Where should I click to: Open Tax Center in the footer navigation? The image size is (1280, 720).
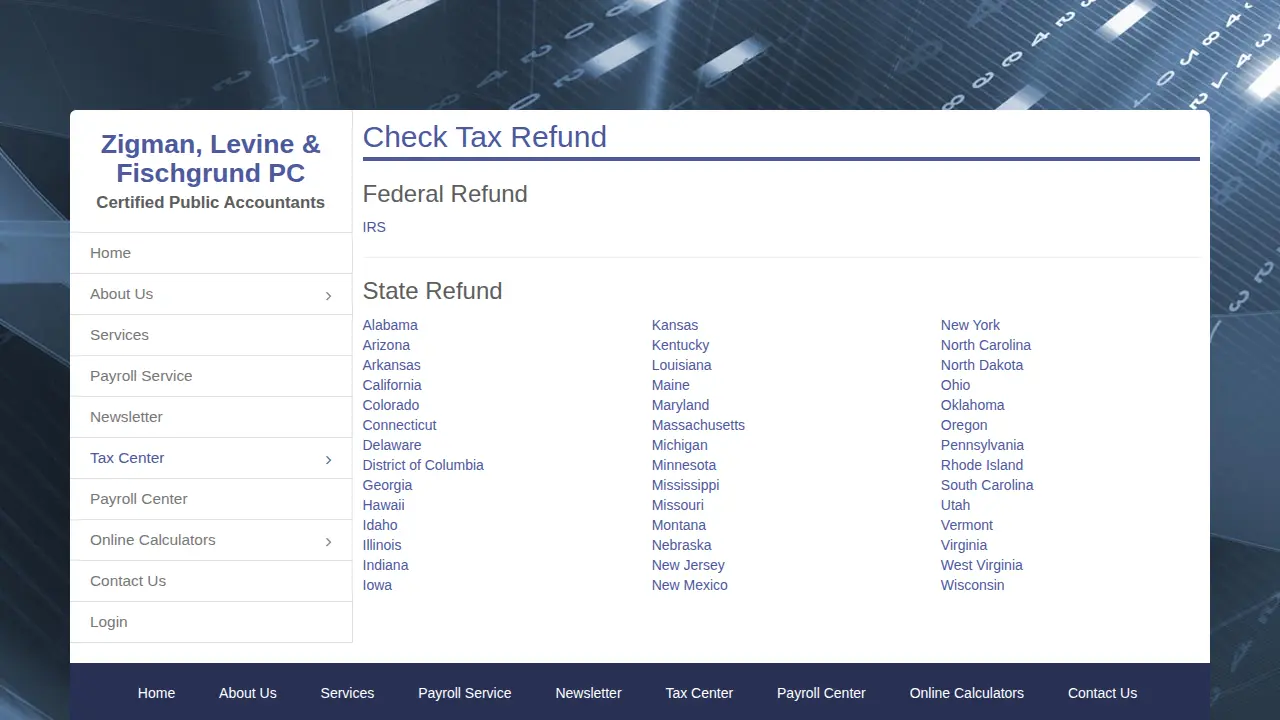click(x=699, y=693)
